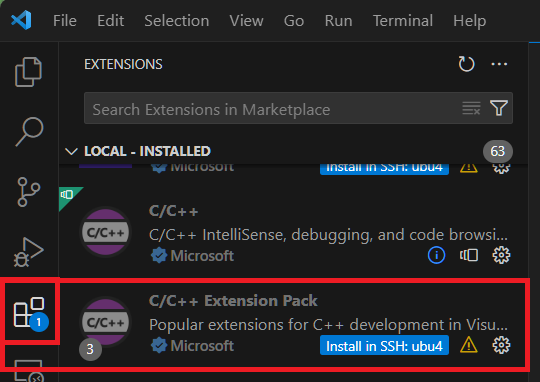540x382 pixels.
Task: Open the Run and Debug view
Action: tap(29, 252)
